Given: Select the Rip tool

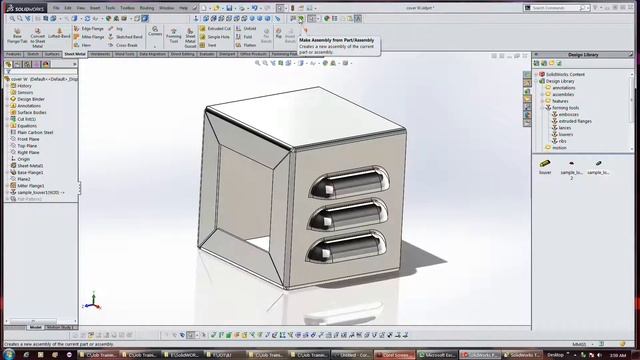Looking at the screenshot, I should coord(278,33).
